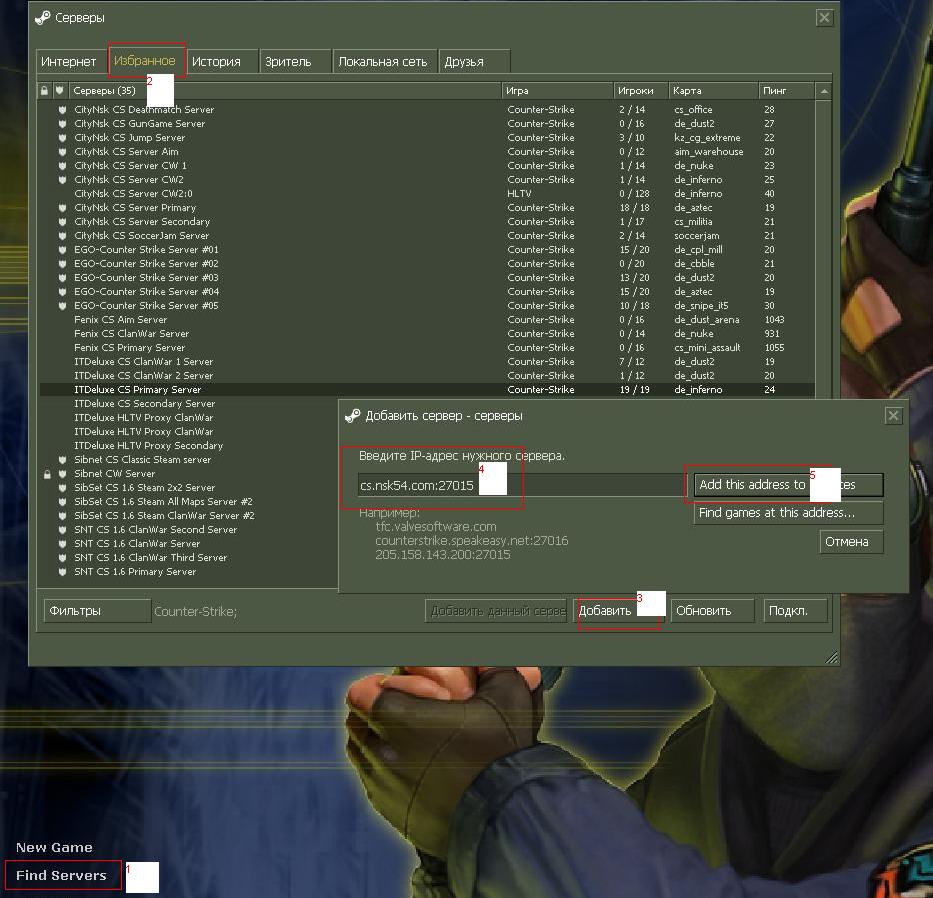
Task: Close the Добавить сервер dialog
Action: click(893, 415)
